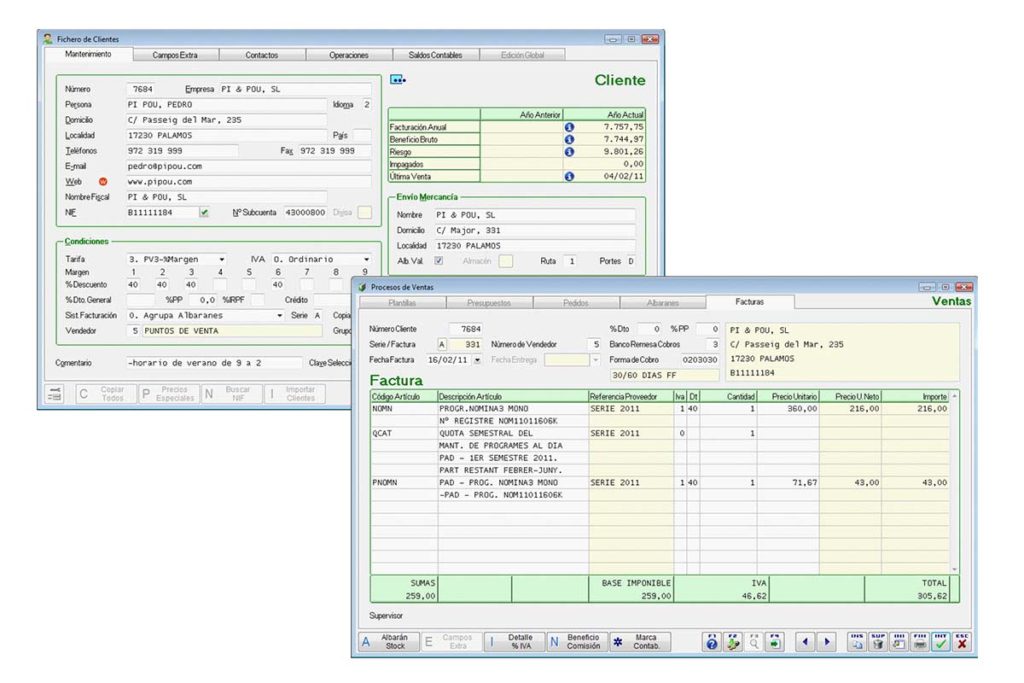This screenshot has width=1024, height=683.
Task: Open settings wrench icon in Fichero de Clientes
Action: [x=55, y=394]
